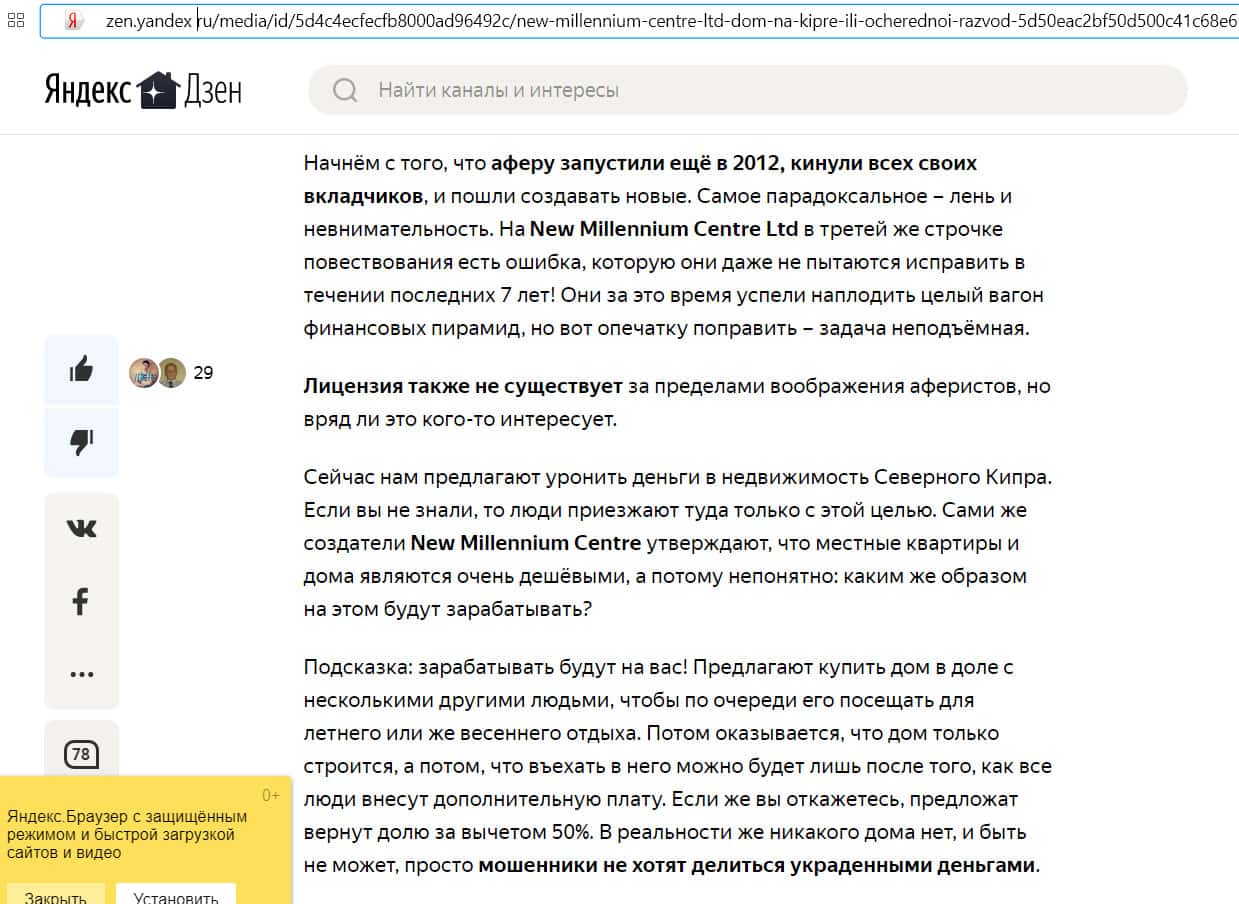Image resolution: width=1239 pixels, height=904 pixels.
Task: Dismiss popup with 'Закрыть' button
Action: click(55, 895)
